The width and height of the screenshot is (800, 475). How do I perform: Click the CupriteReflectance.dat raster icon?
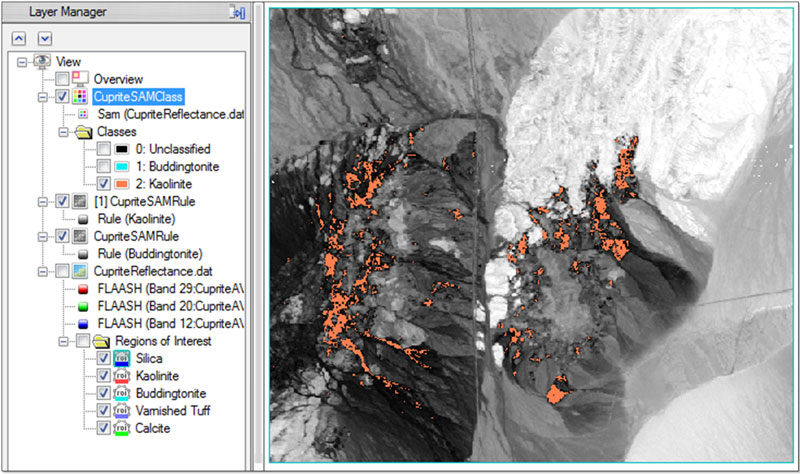[81, 270]
